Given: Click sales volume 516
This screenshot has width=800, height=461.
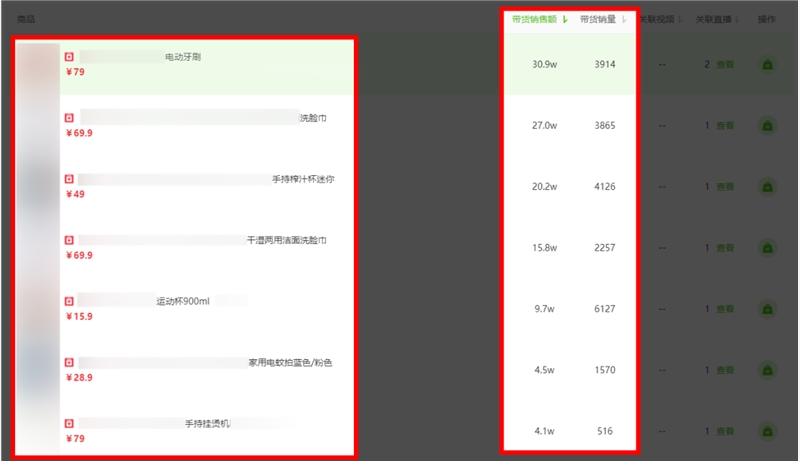Looking at the screenshot, I should tap(605, 431).
